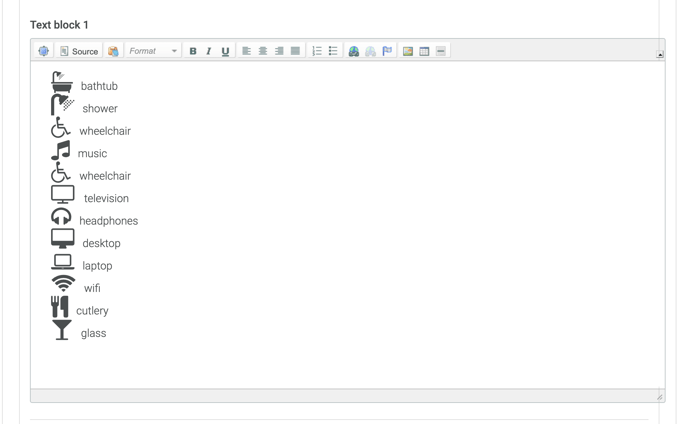Collapse the editor toolbar
This screenshot has height=424, width=688.
pyautogui.click(x=659, y=54)
